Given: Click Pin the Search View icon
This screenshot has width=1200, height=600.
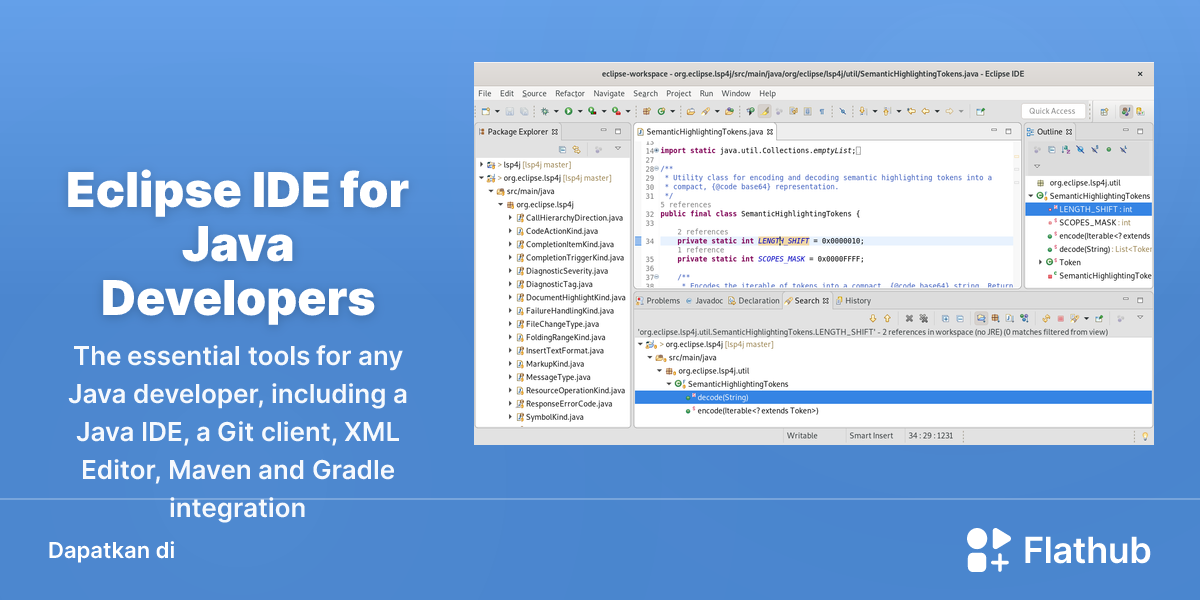Looking at the screenshot, I should (x=1099, y=319).
